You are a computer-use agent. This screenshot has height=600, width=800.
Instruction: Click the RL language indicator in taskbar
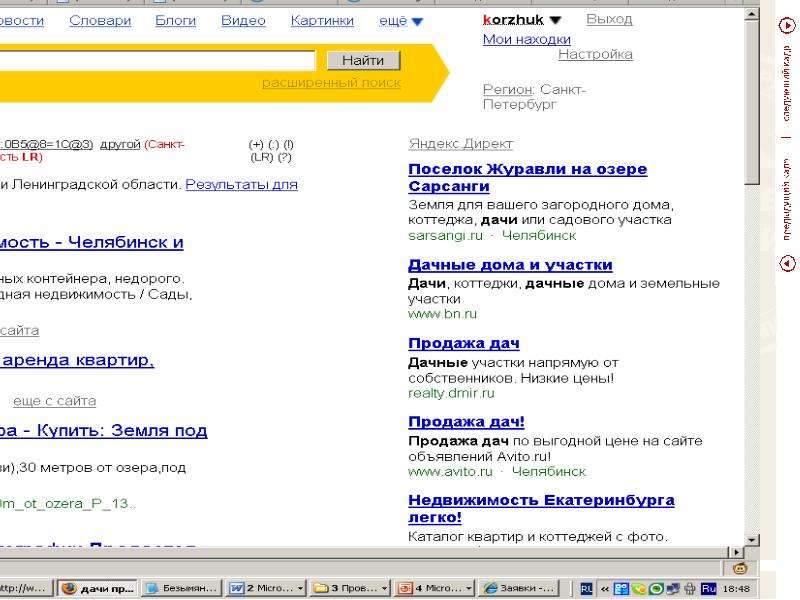point(586,589)
